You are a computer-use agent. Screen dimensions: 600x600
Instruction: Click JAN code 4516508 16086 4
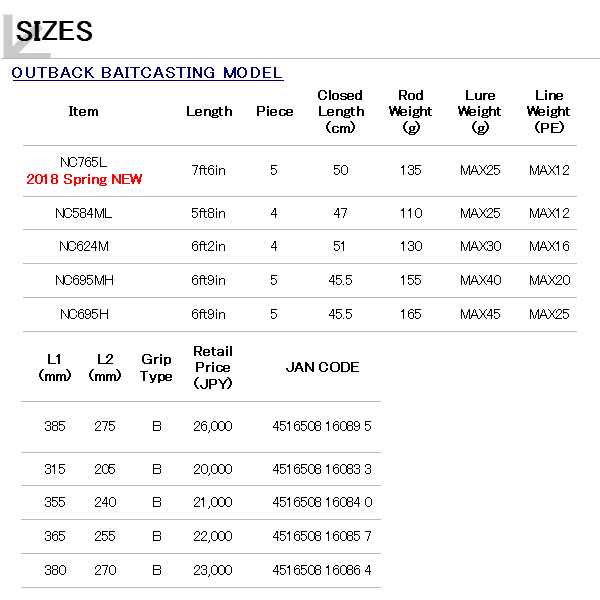[322, 570]
